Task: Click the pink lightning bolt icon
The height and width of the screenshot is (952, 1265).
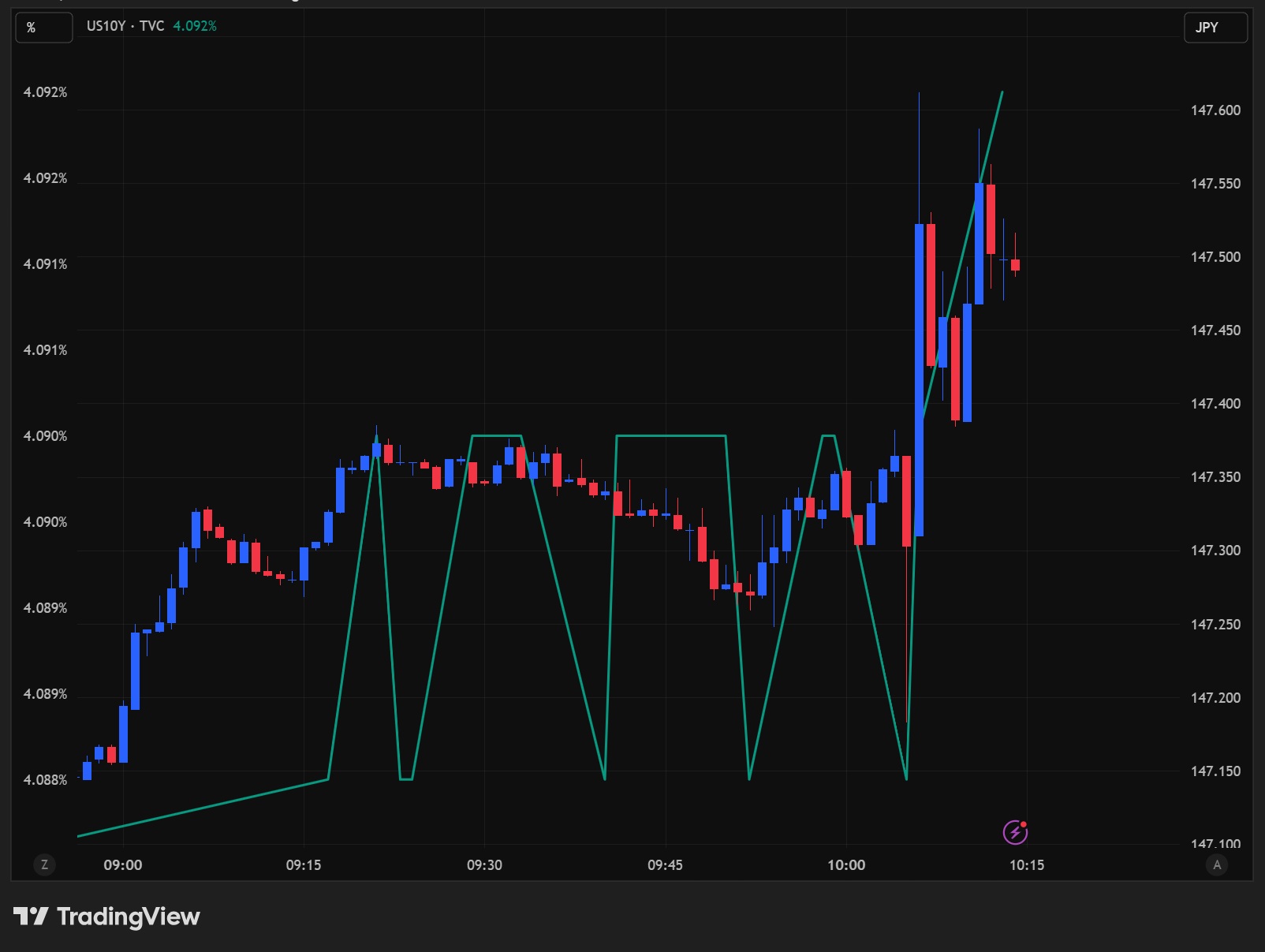Action: point(1015,831)
